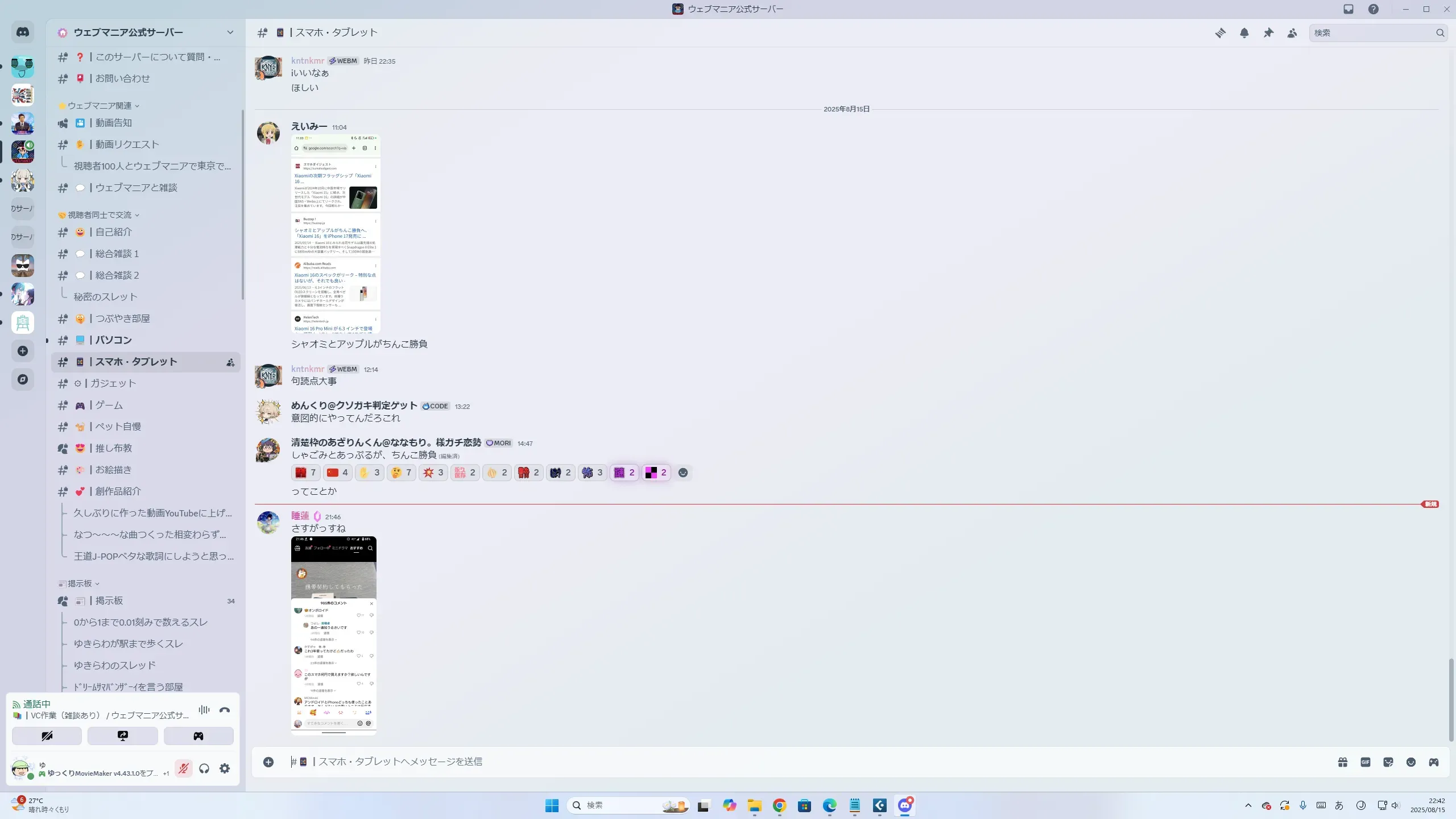
Task: Open user settings gear
Action: click(x=225, y=769)
